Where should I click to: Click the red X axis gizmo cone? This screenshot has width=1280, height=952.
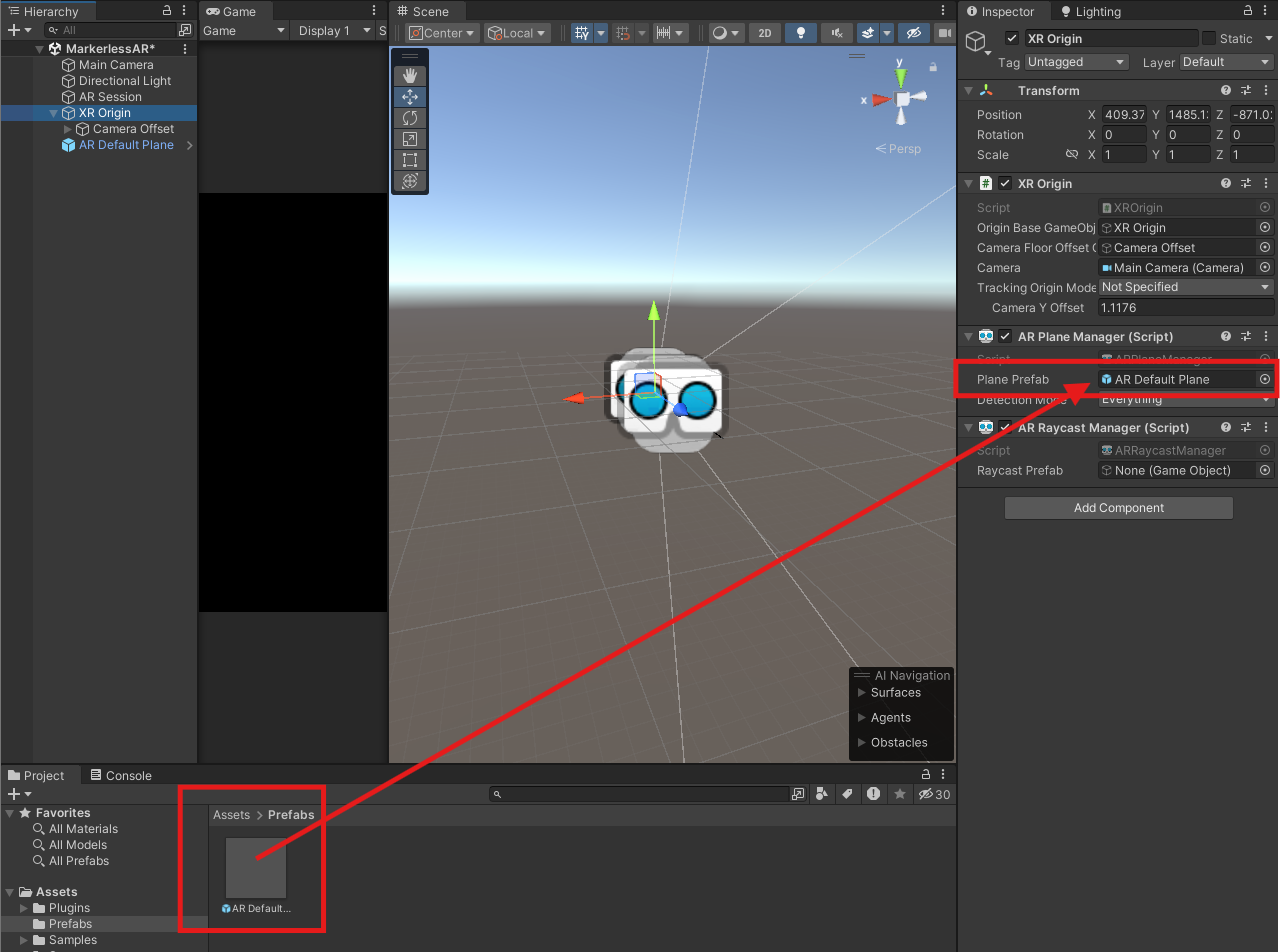click(x=879, y=99)
